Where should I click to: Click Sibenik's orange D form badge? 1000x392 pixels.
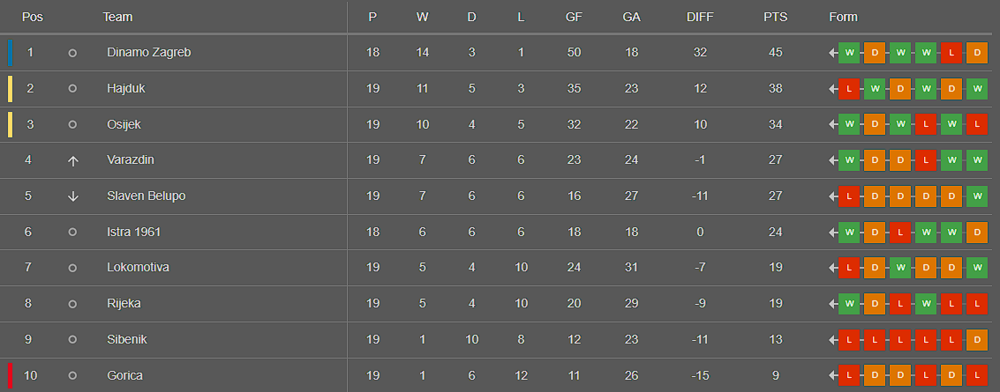click(x=977, y=340)
